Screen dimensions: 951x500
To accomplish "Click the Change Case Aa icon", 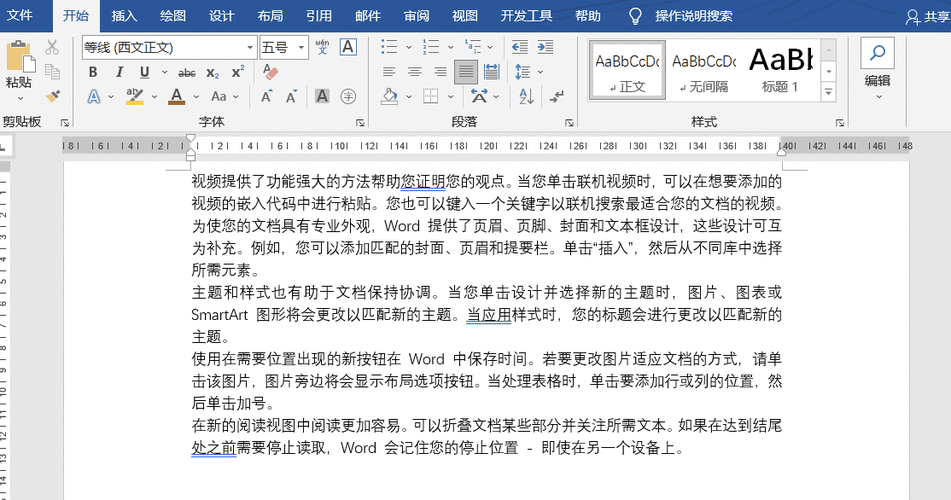I will pyautogui.click(x=218, y=96).
